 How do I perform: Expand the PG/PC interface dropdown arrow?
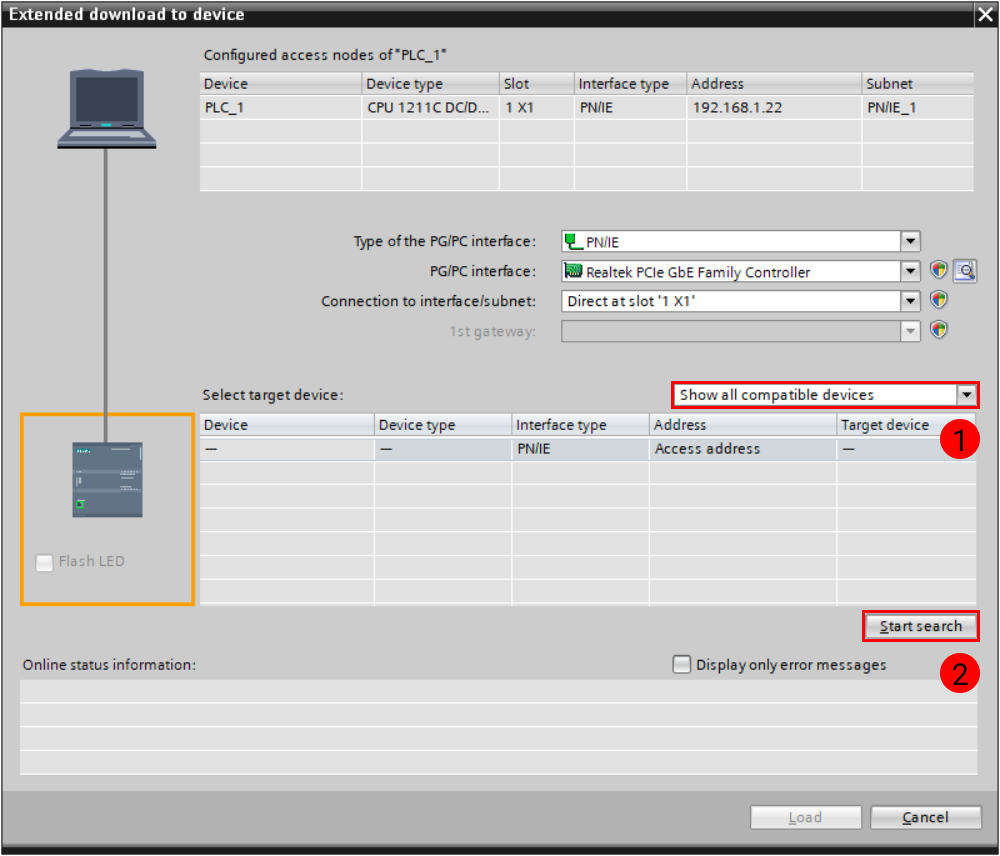(x=910, y=271)
